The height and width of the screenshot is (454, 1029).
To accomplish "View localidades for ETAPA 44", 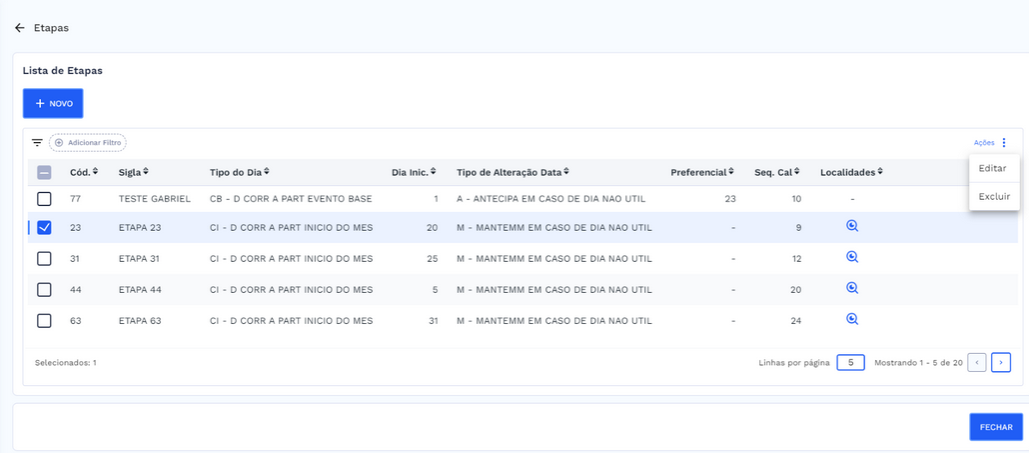I will pyautogui.click(x=852, y=289).
